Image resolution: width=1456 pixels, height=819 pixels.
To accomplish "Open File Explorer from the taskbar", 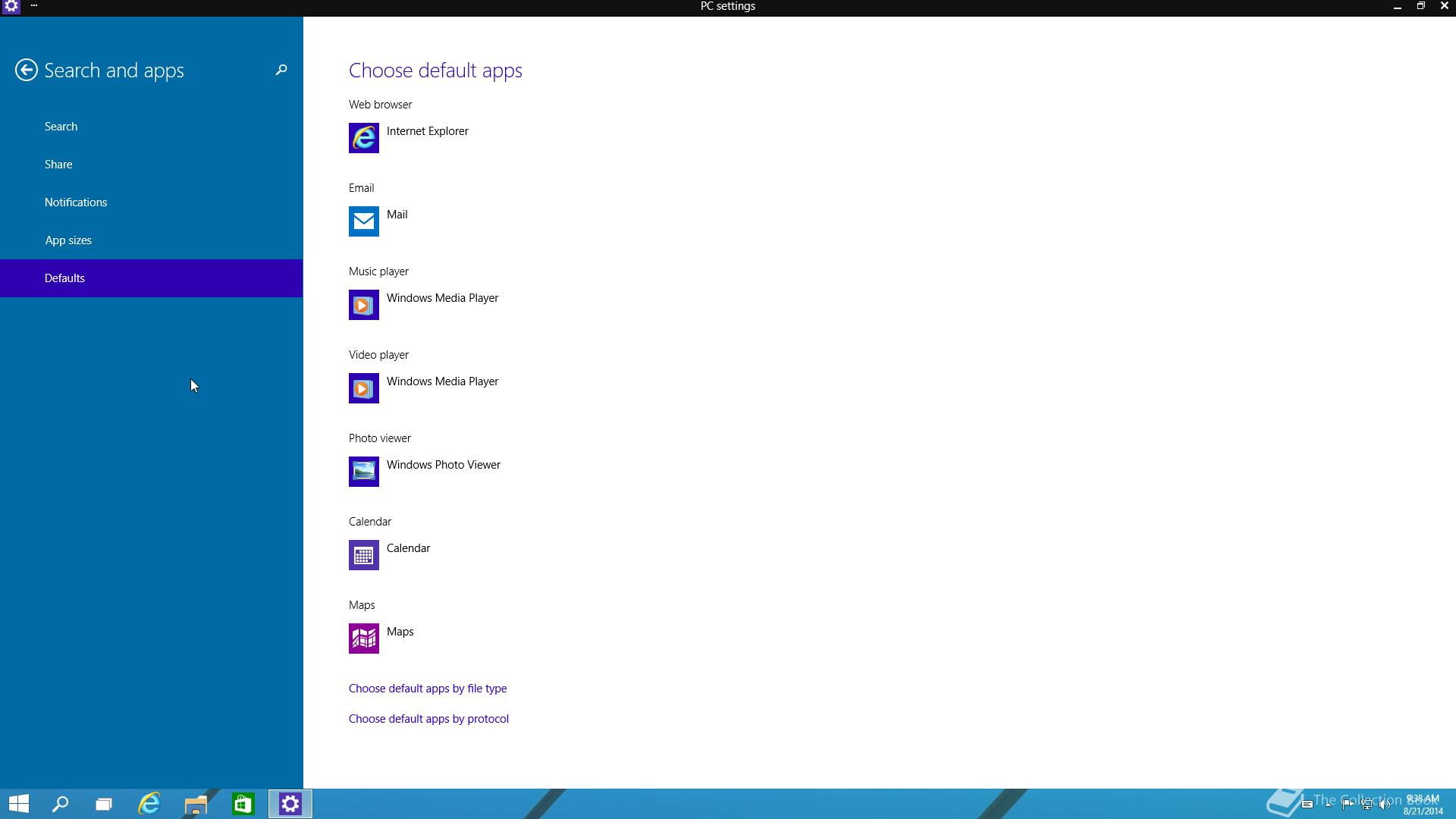I will (196, 804).
